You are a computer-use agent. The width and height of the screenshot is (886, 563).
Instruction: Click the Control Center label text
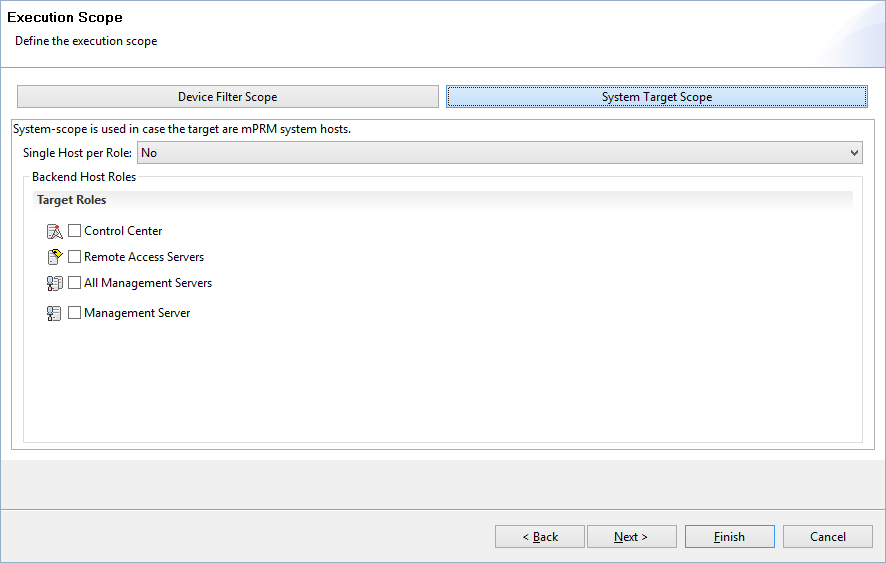pyautogui.click(x=123, y=231)
